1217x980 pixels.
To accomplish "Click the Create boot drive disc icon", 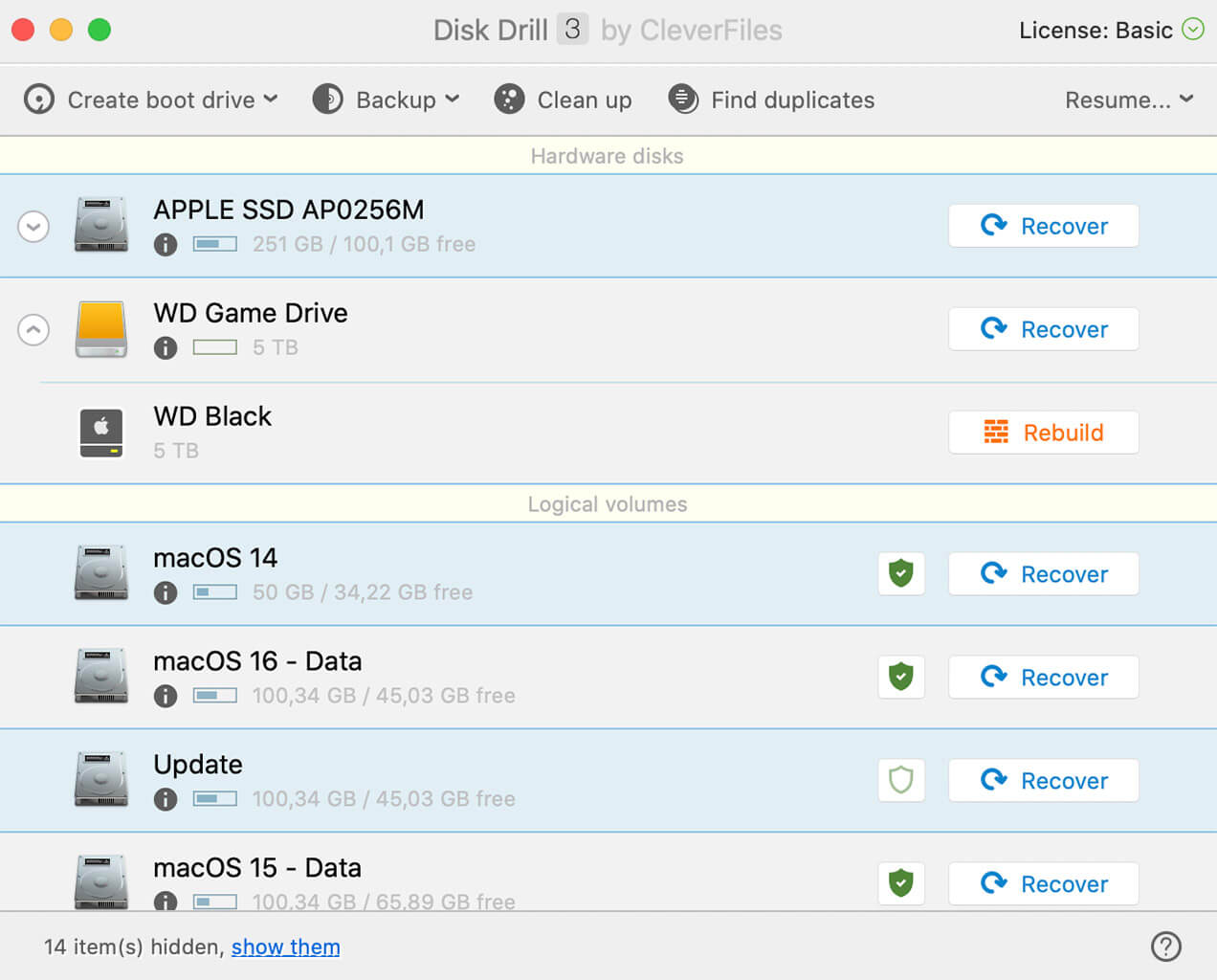I will pos(39,100).
